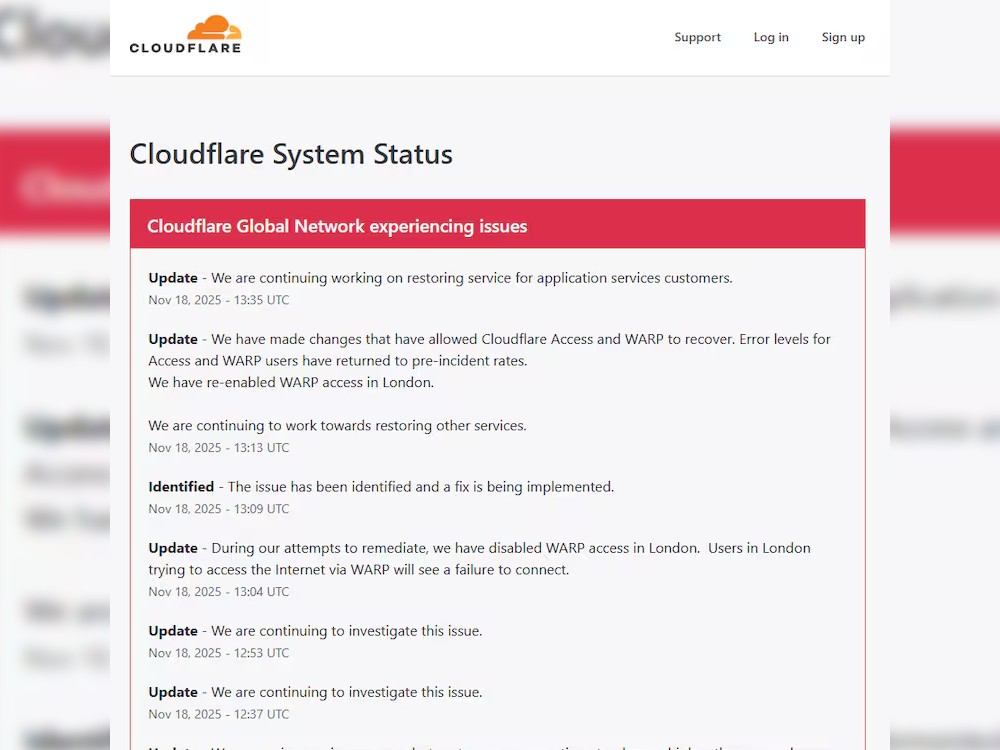Click the Identified status label
The width and height of the screenshot is (1000, 750).
181,487
